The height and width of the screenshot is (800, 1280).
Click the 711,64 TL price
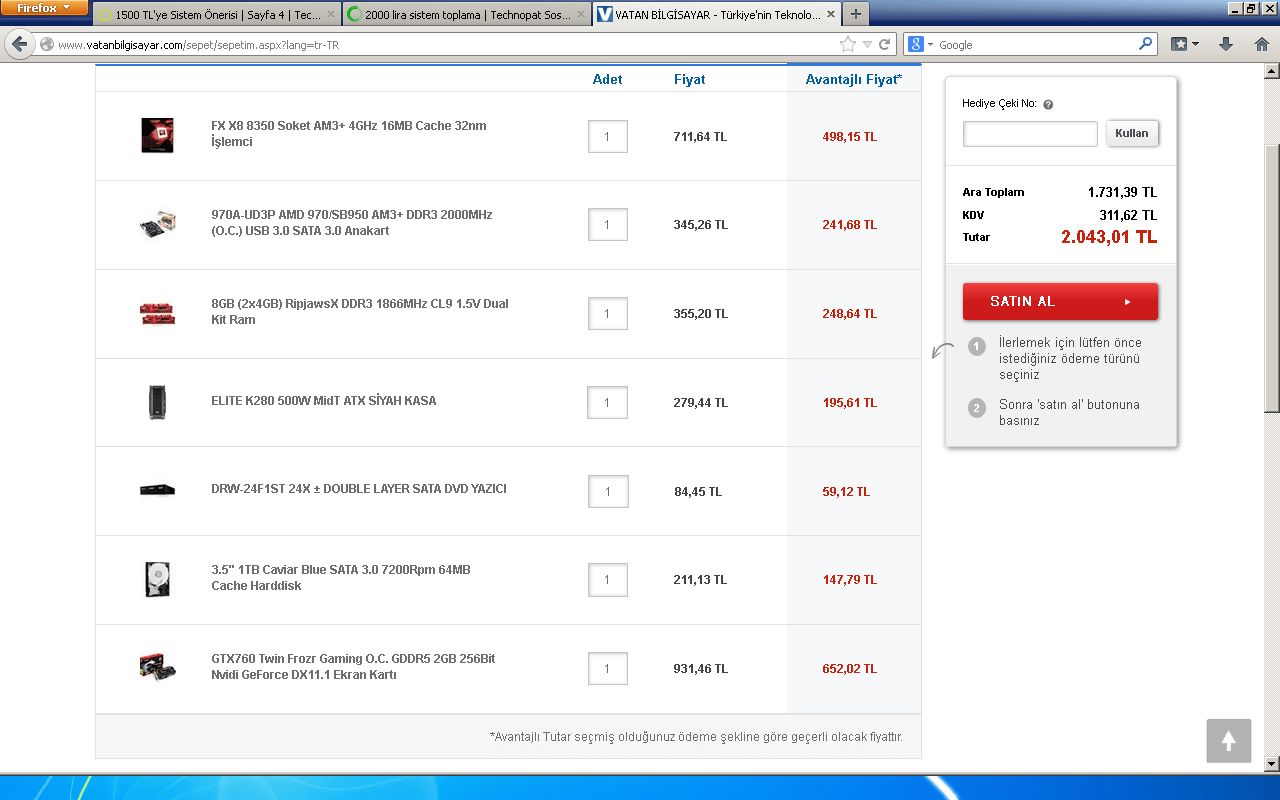(x=700, y=137)
